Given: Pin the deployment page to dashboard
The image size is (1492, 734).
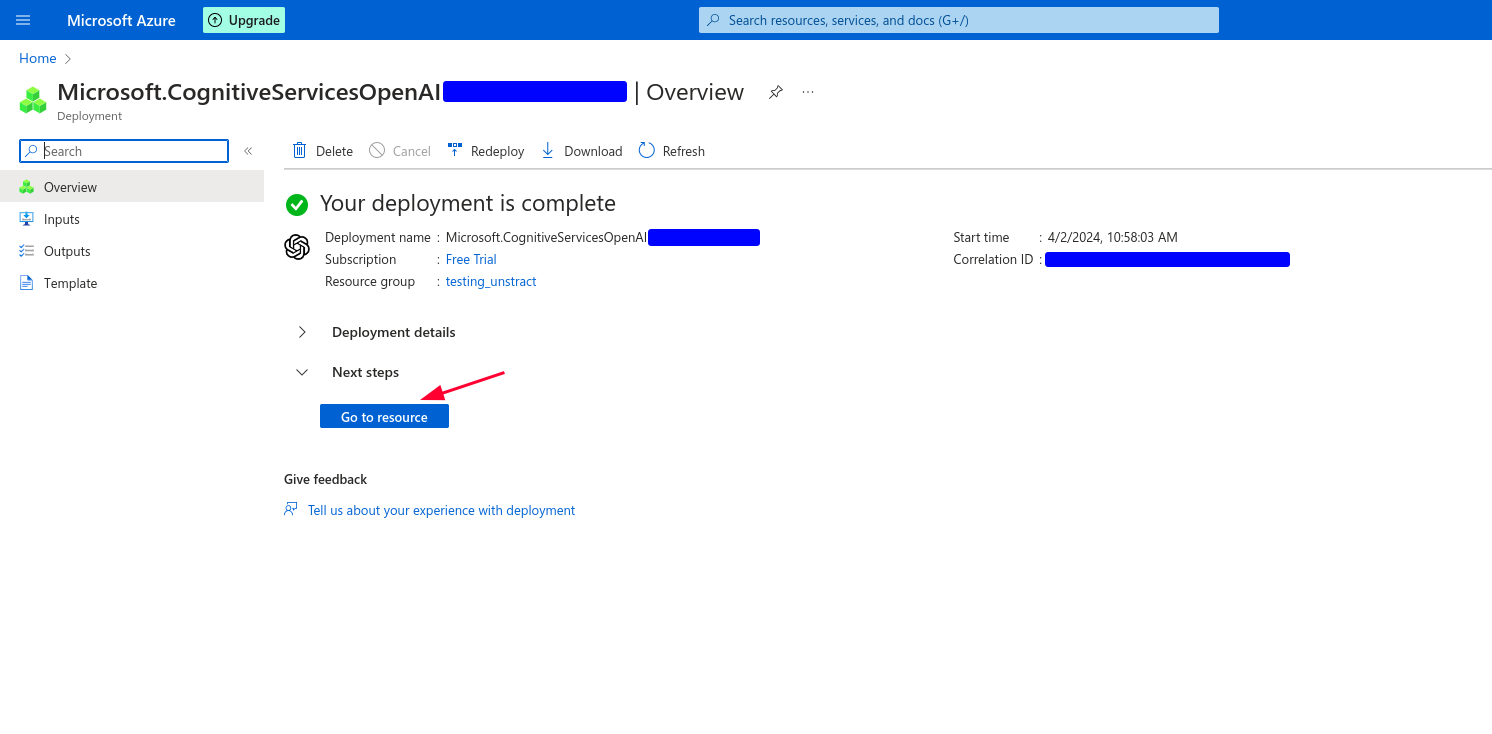Looking at the screenshot, I should (x=775, y=92).
